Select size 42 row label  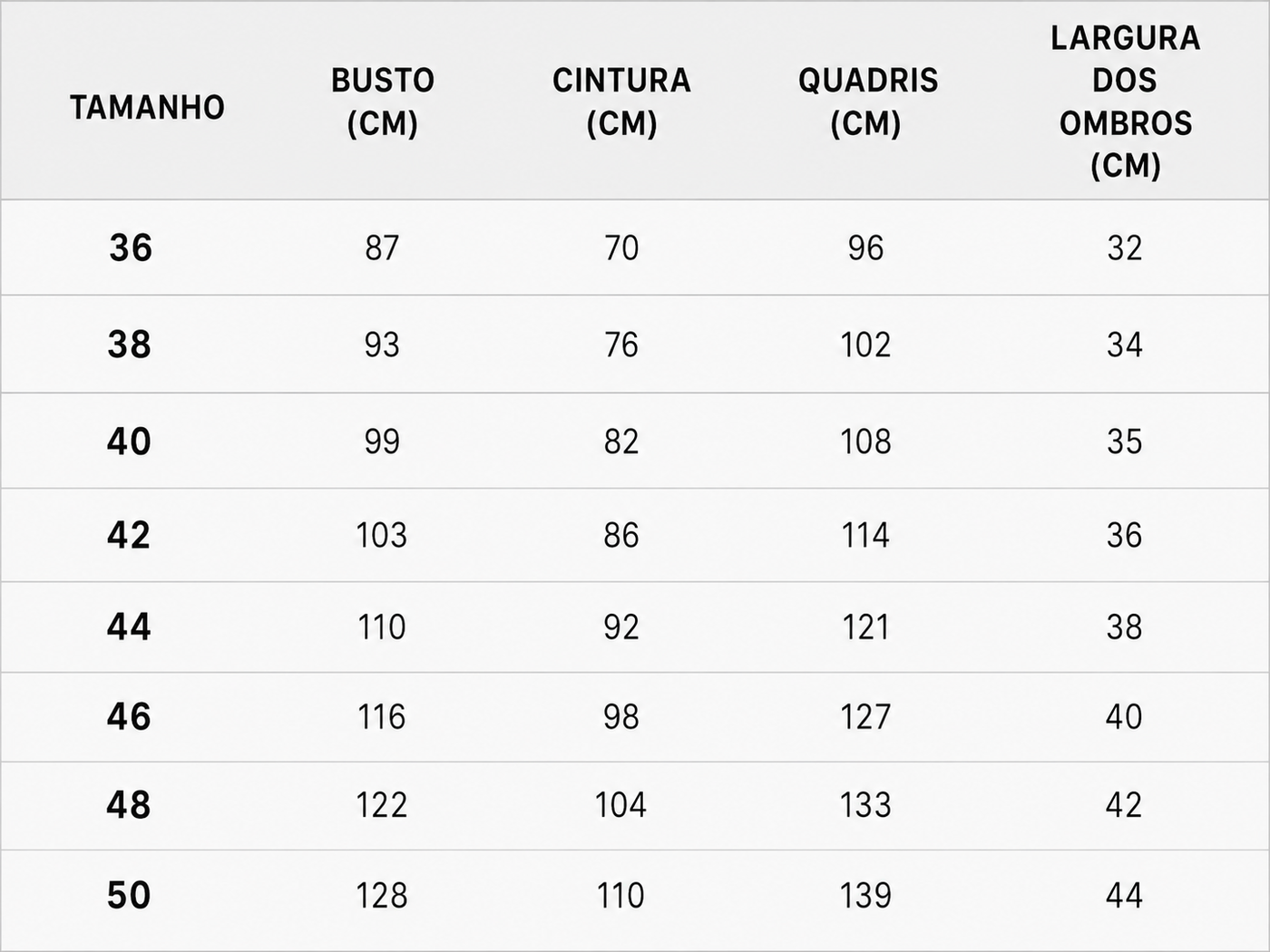129,535
